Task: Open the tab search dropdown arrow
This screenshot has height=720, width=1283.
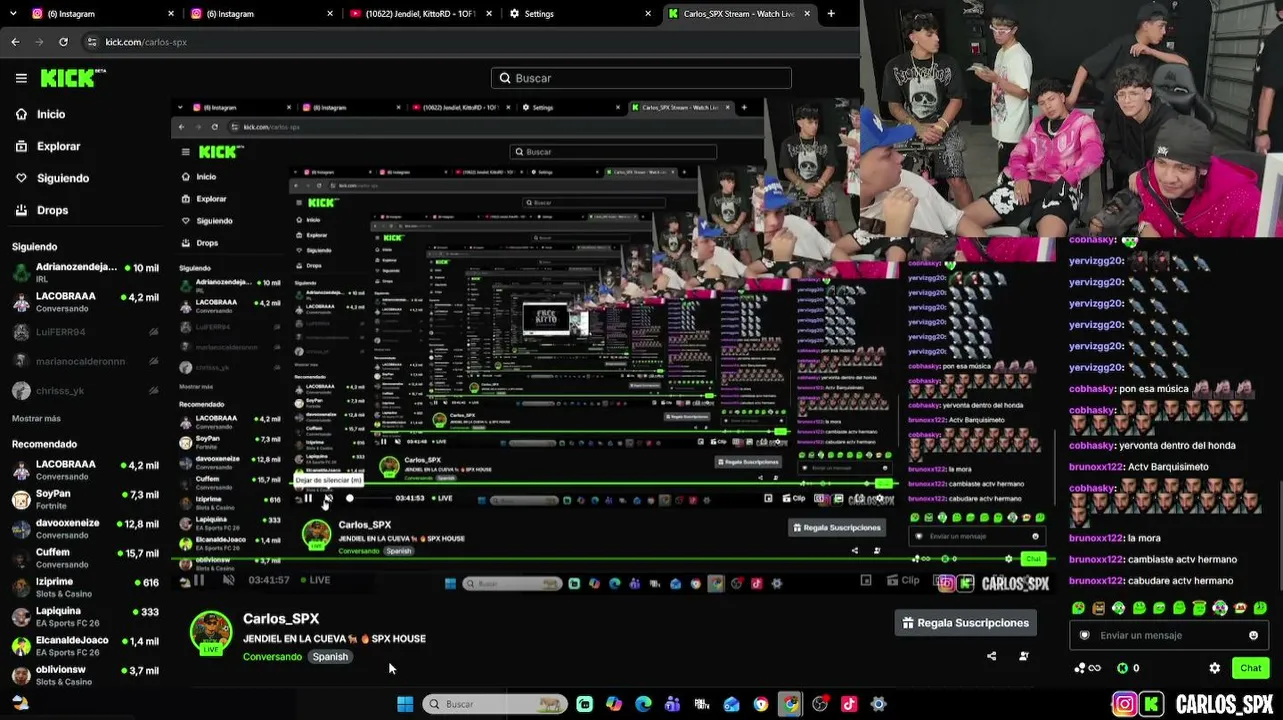Action: (x=14, y=14)
